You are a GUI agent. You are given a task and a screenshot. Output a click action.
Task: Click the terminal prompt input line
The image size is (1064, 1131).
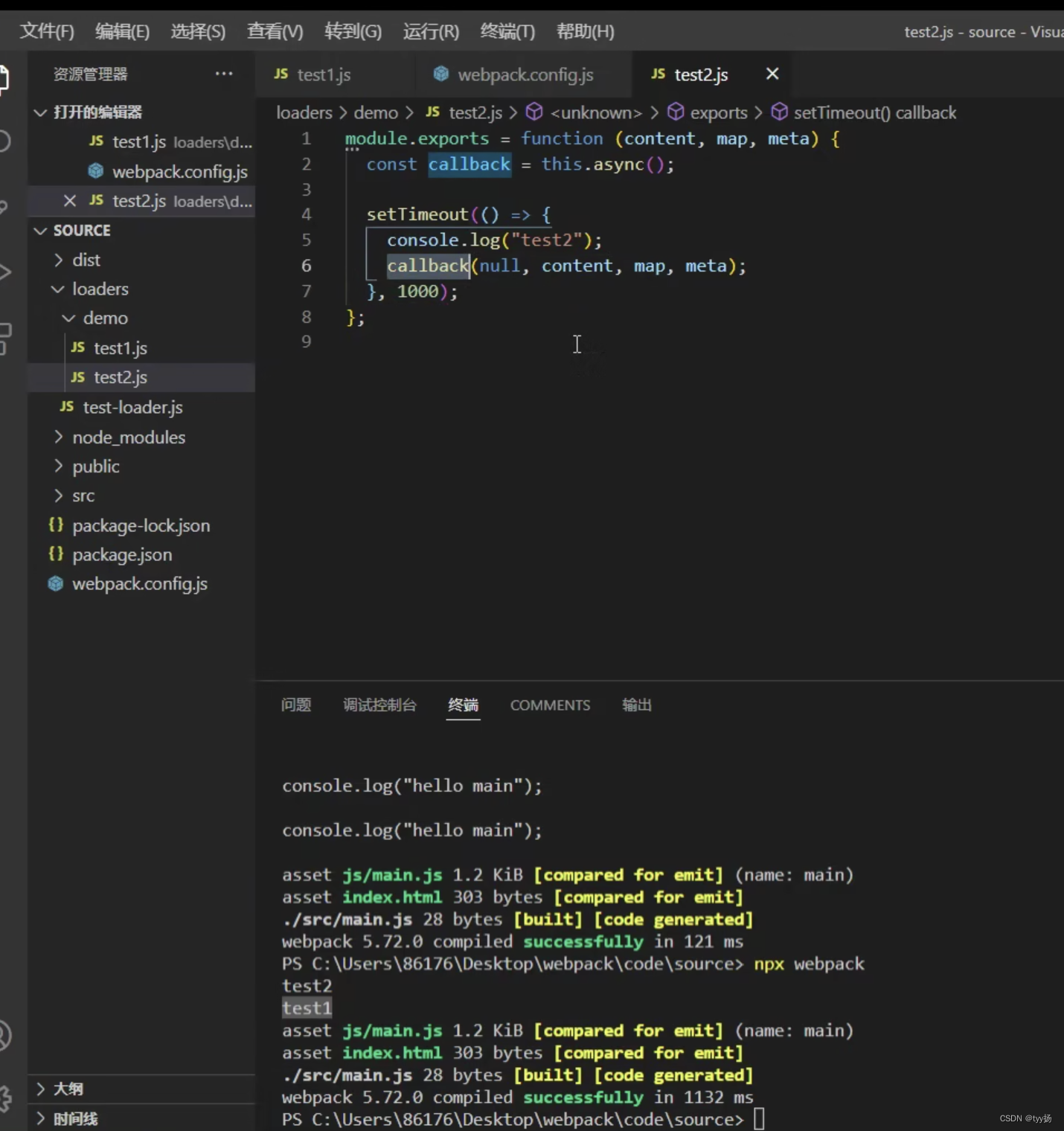click(523, 1119)
